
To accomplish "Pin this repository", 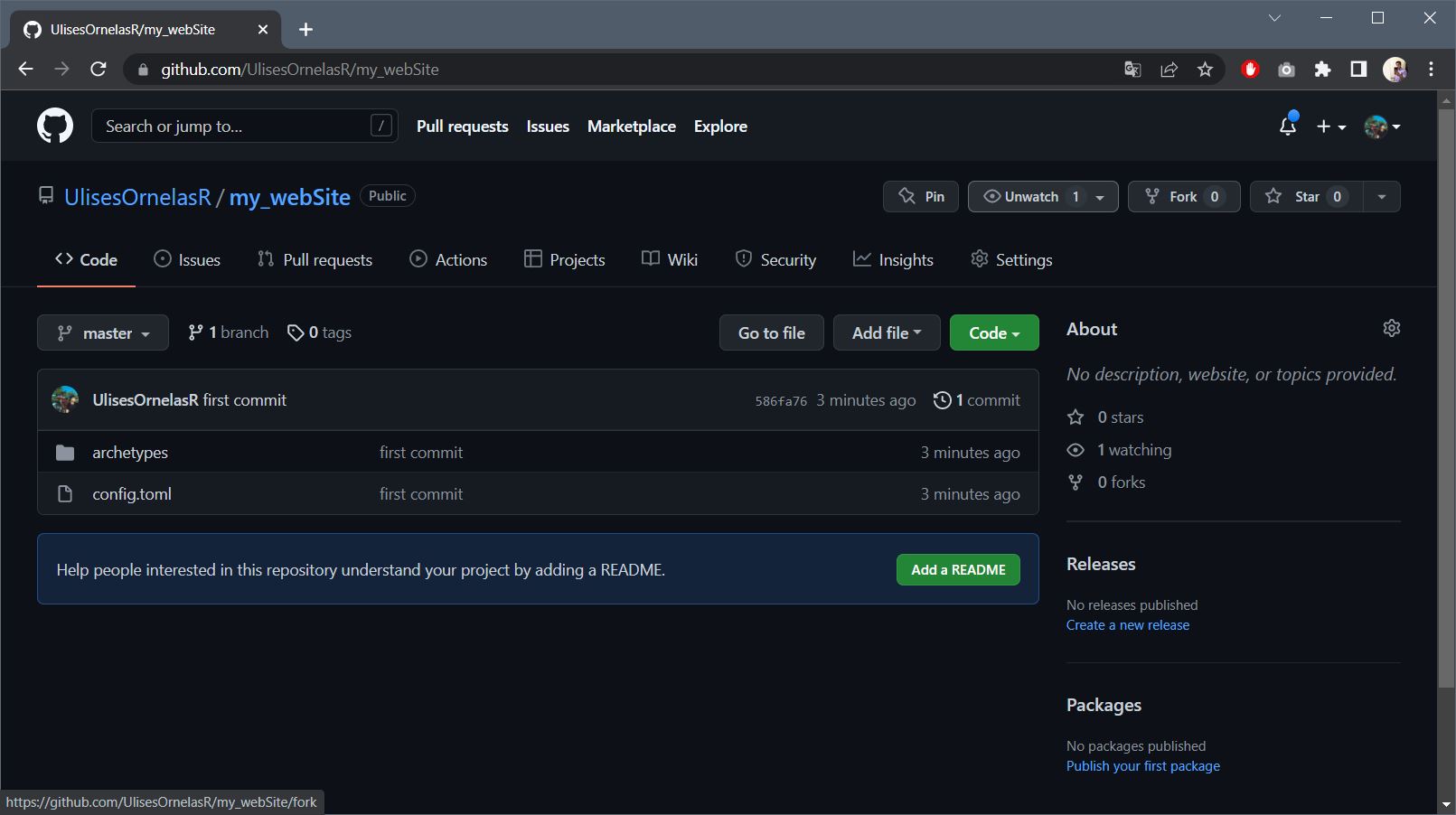I will tap(921, 196).
